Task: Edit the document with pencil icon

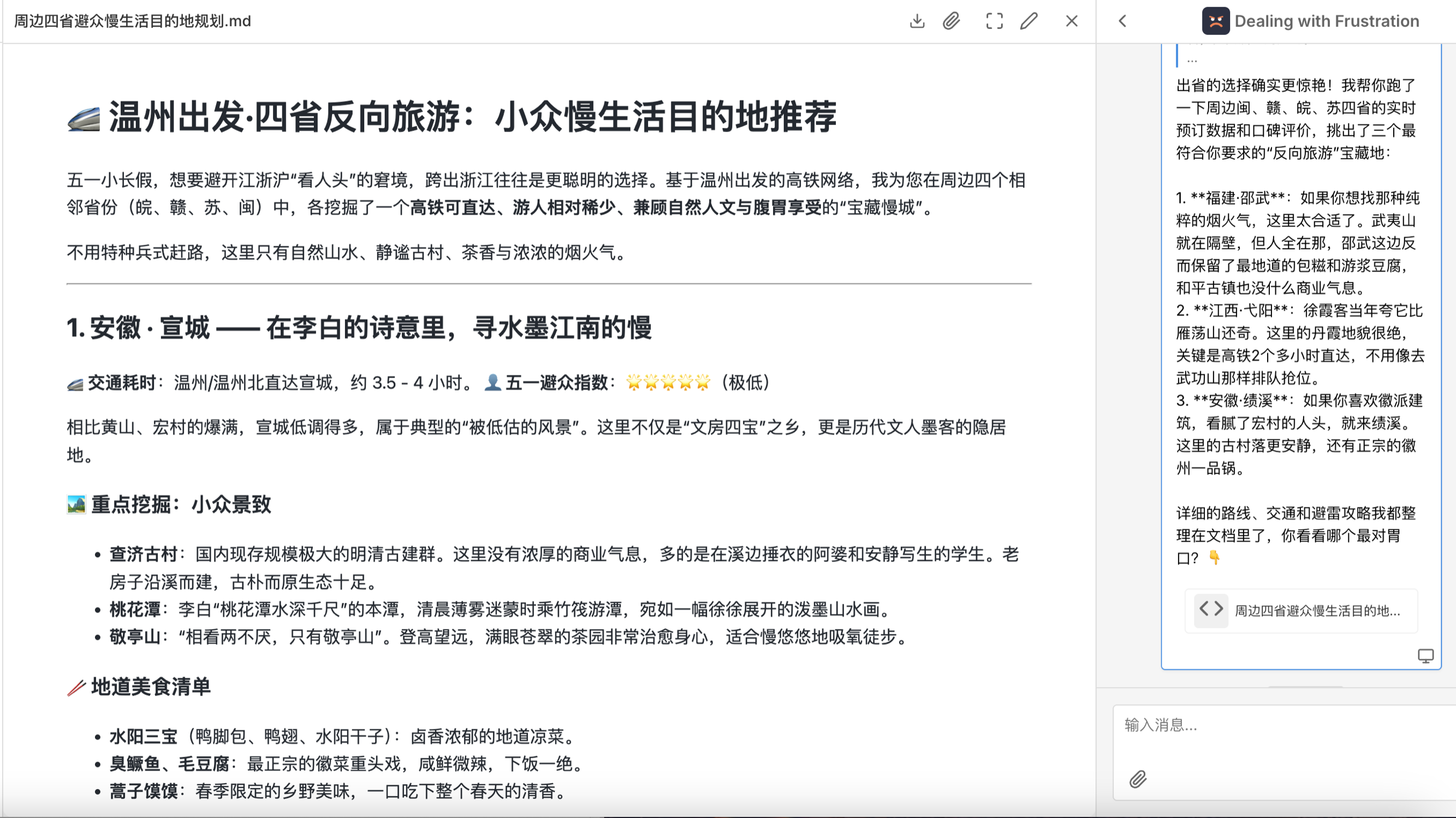Action: (x=1029, y=21)
